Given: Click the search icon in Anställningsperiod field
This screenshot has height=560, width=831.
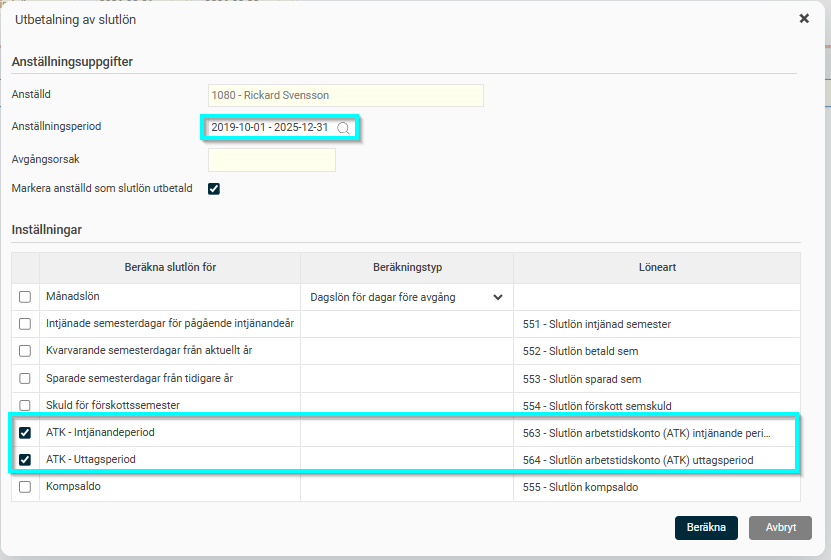Looking at the screenshot, I should point(343,128).
